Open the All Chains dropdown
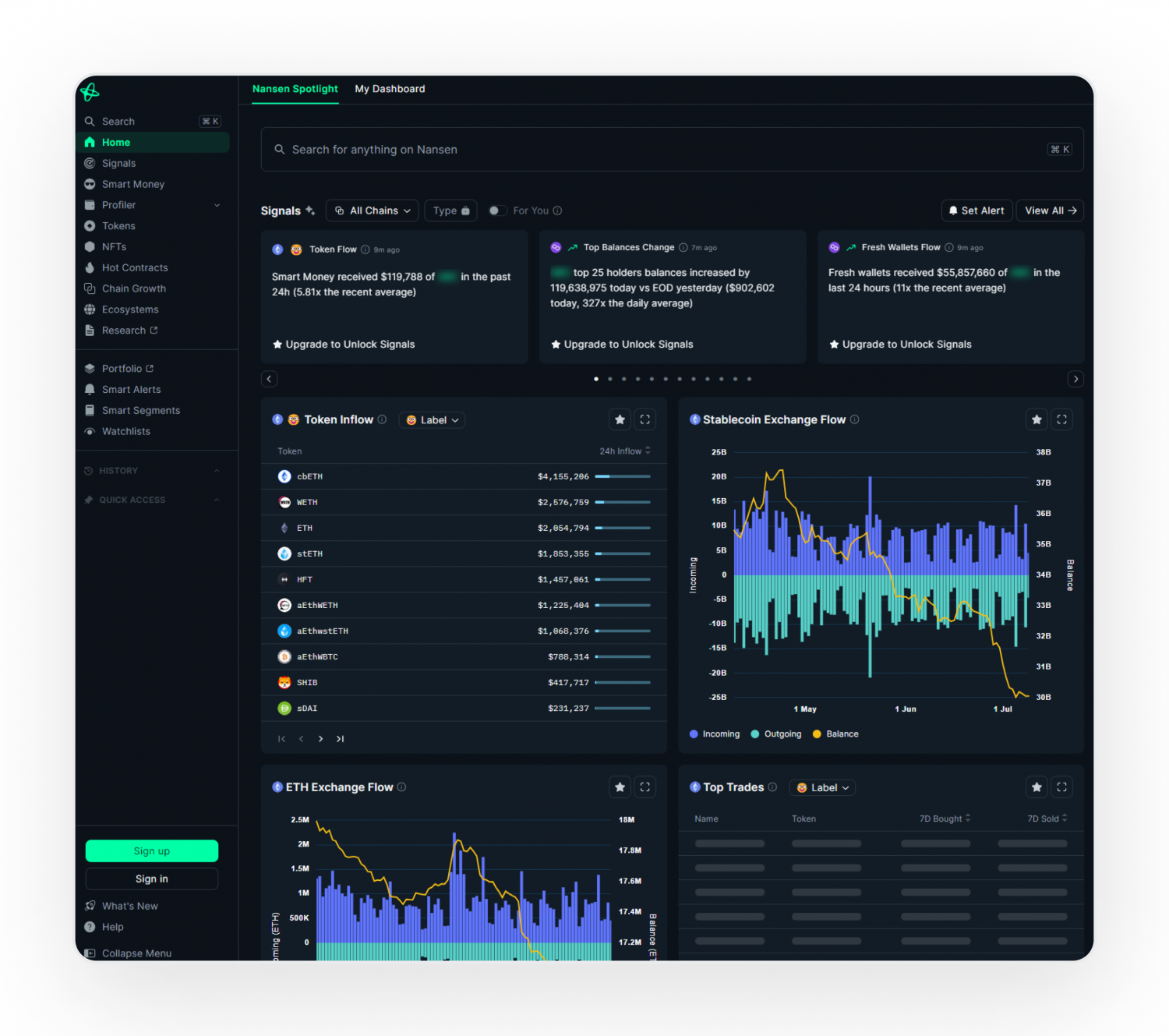 (372, 210)
